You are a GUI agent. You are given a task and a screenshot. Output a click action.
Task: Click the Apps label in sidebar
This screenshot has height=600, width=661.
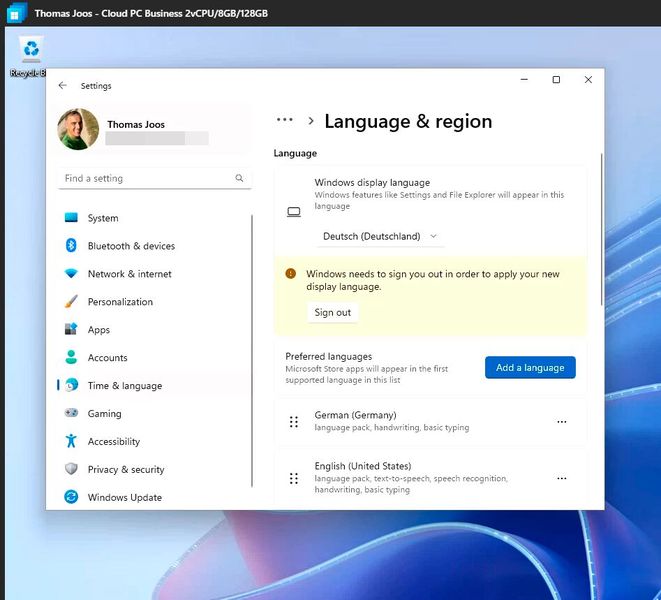(99, 330)
